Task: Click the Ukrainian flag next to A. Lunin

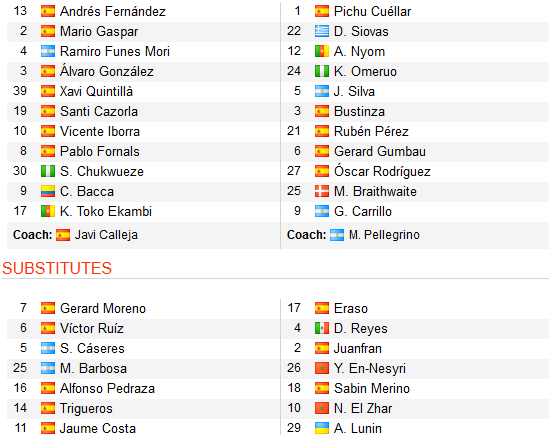Action: click(322, 428)
